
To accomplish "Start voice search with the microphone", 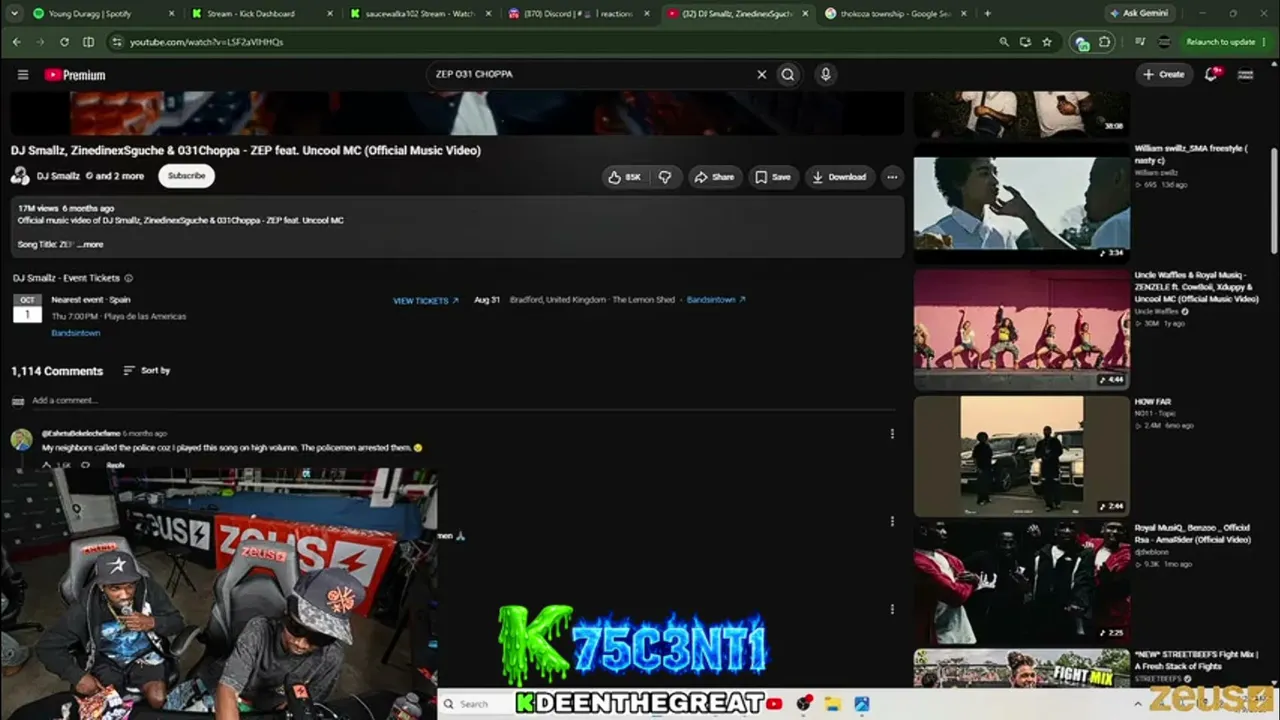I will (825, 74).
